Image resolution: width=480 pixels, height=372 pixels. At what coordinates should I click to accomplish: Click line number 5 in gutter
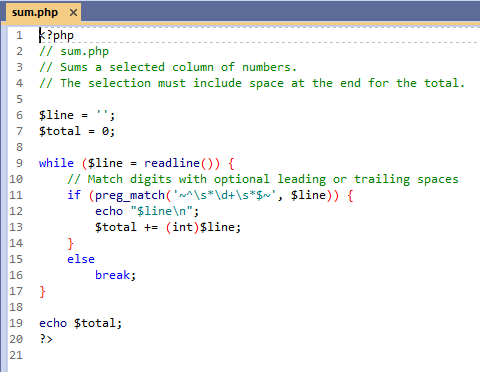pyautogui.click(x=19, y=99)
